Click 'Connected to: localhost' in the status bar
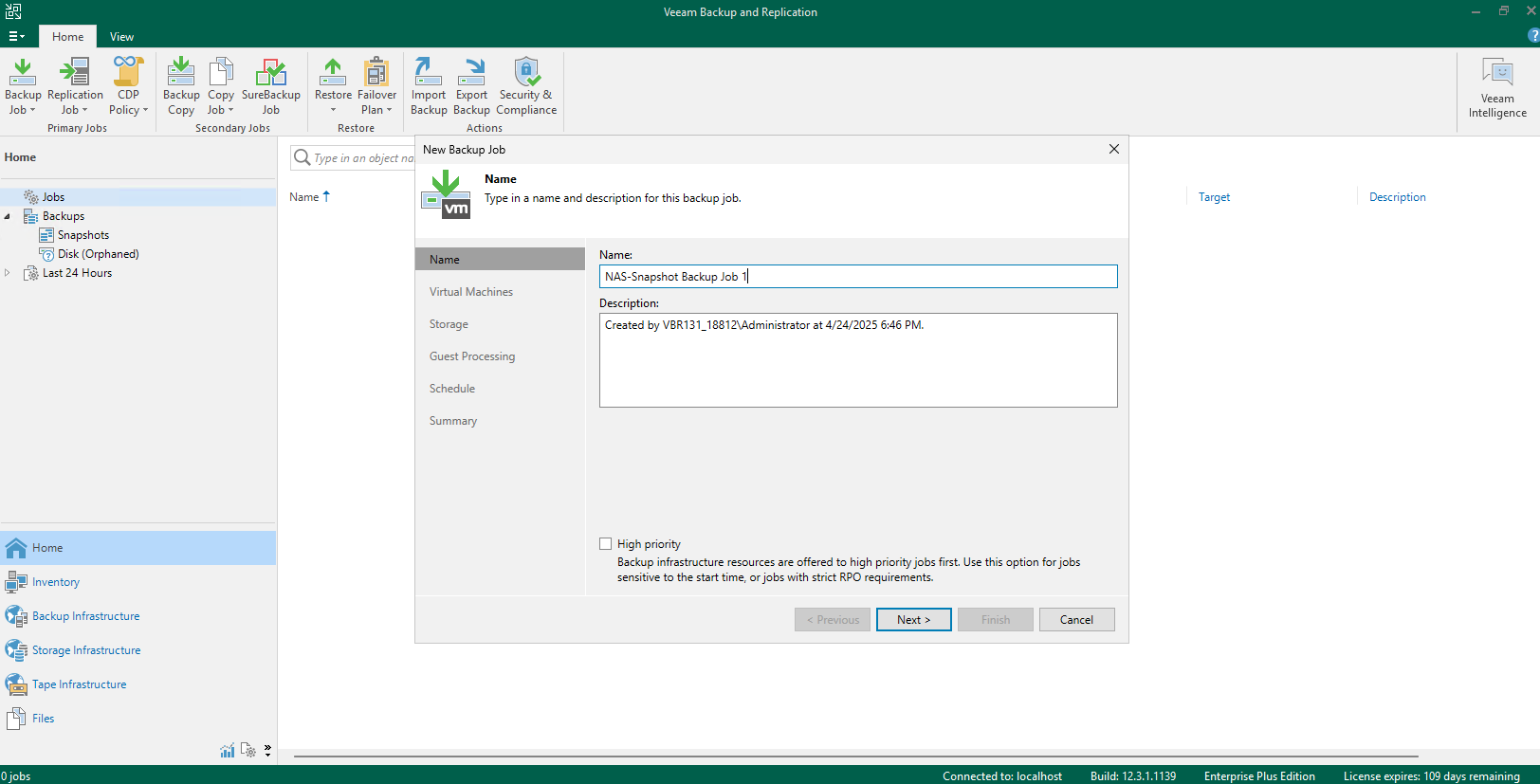 [x=1002, y=776]
